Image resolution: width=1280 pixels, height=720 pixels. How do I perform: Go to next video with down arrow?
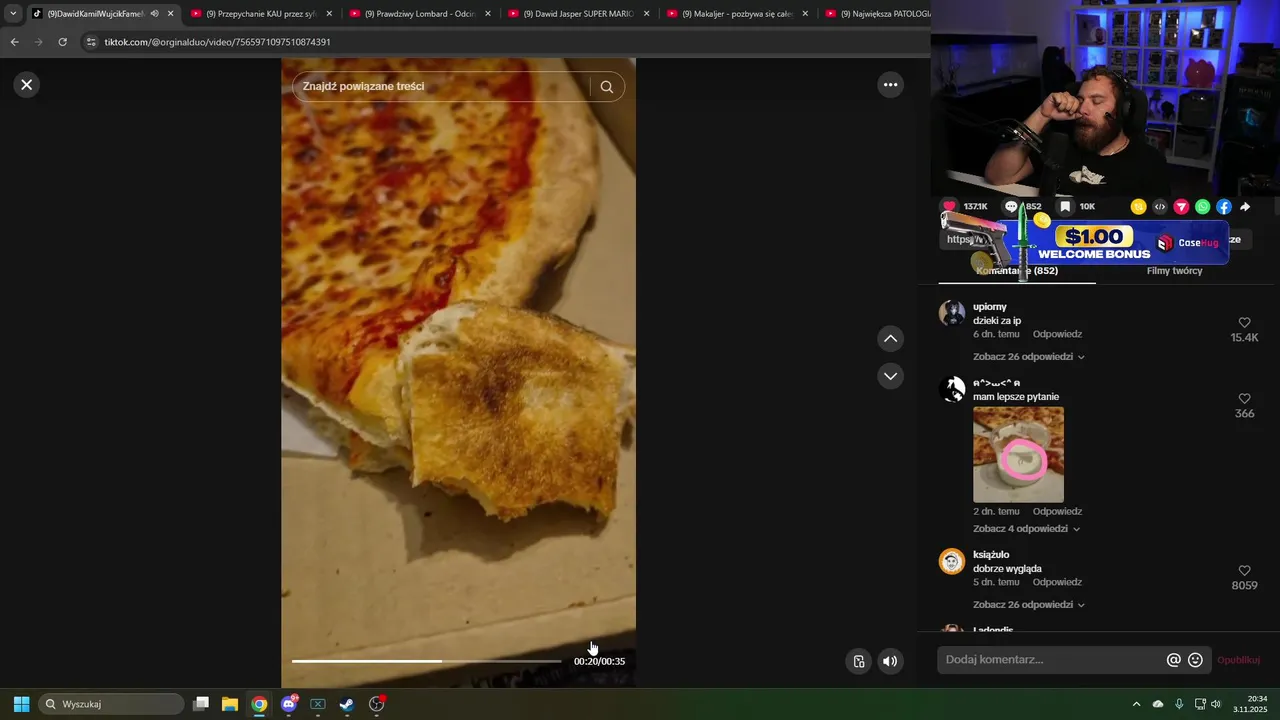pyautogui.click(x=890, y=376)
